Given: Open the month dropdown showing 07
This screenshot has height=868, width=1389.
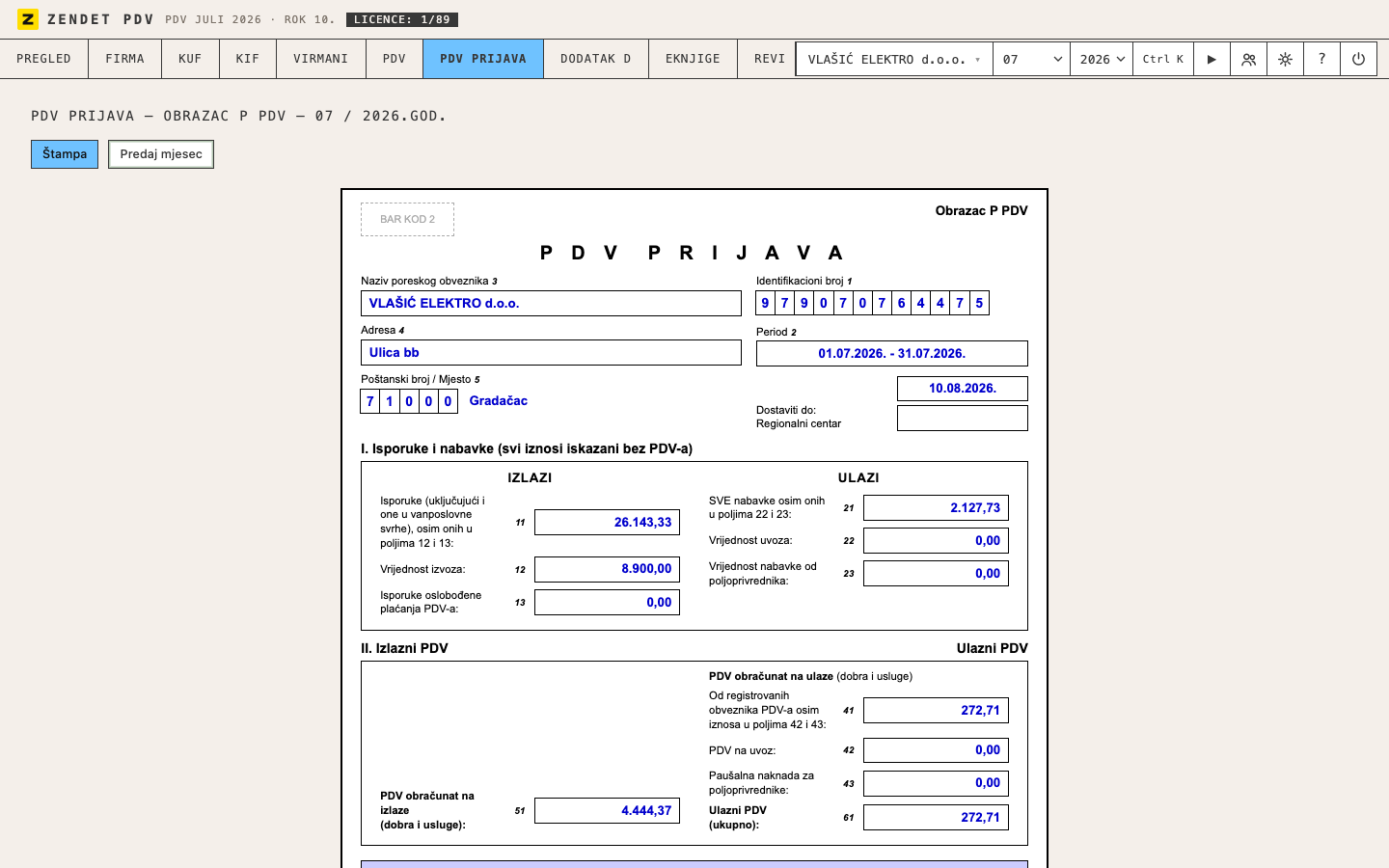Looking at the screenshot, I should (x=1031, y=59).
